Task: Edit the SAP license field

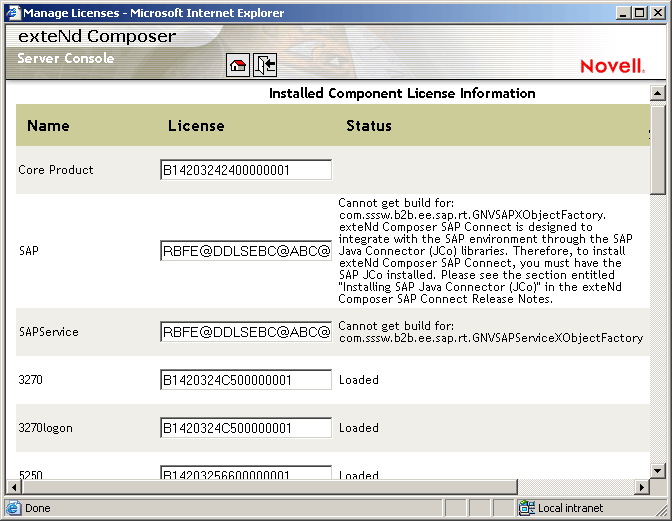Action: coord(246,251)
